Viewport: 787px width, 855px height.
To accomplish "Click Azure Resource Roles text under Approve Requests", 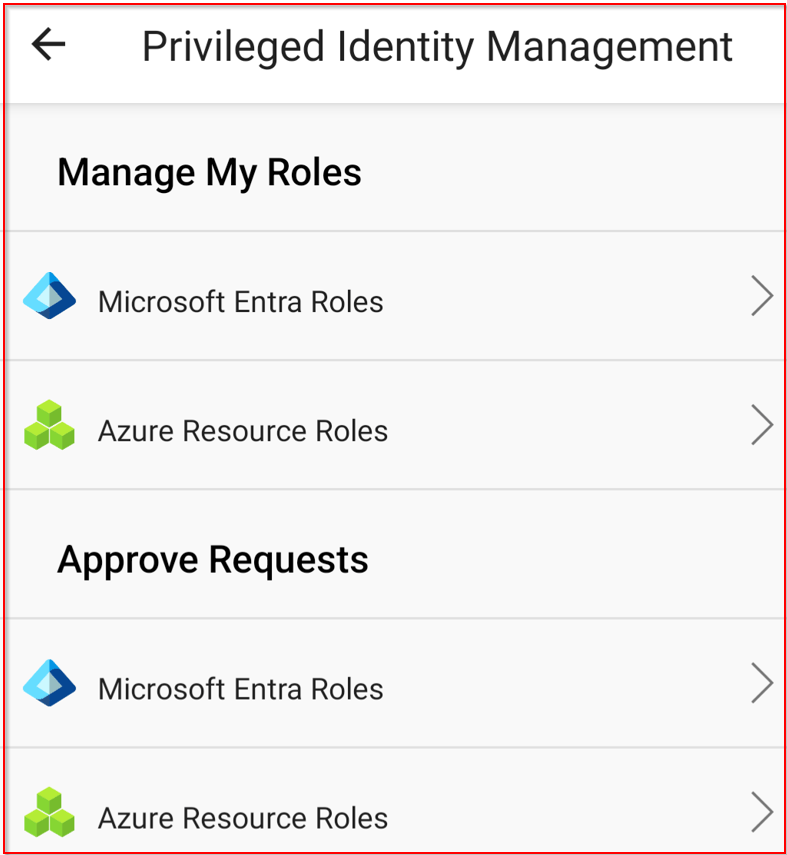I will point(242,819).
